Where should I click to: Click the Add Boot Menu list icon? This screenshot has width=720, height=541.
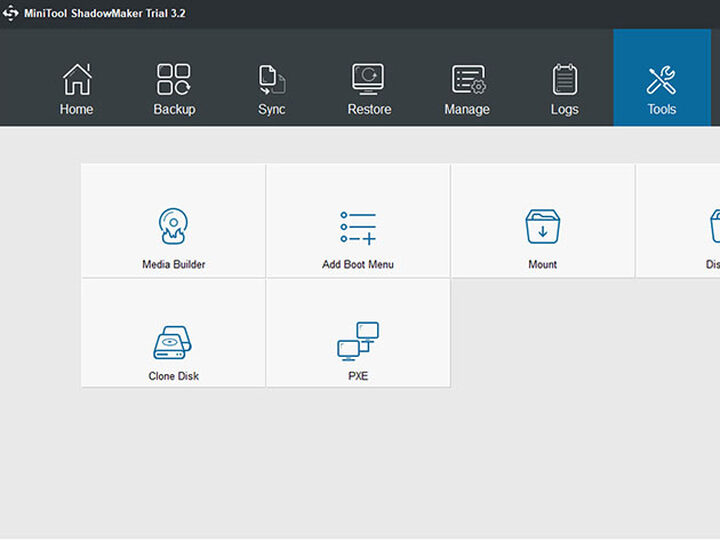pyautogui.click(x=358, y=227)
